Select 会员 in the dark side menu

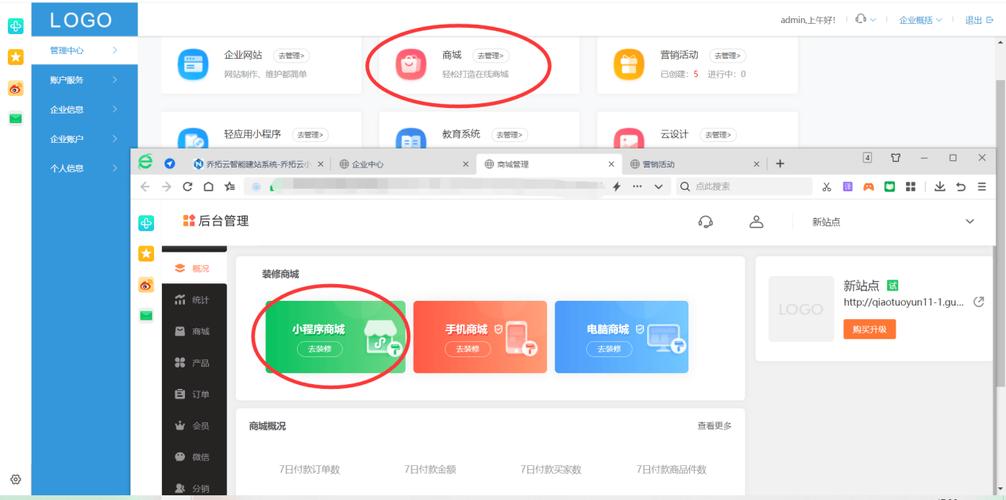click(194, 426)
